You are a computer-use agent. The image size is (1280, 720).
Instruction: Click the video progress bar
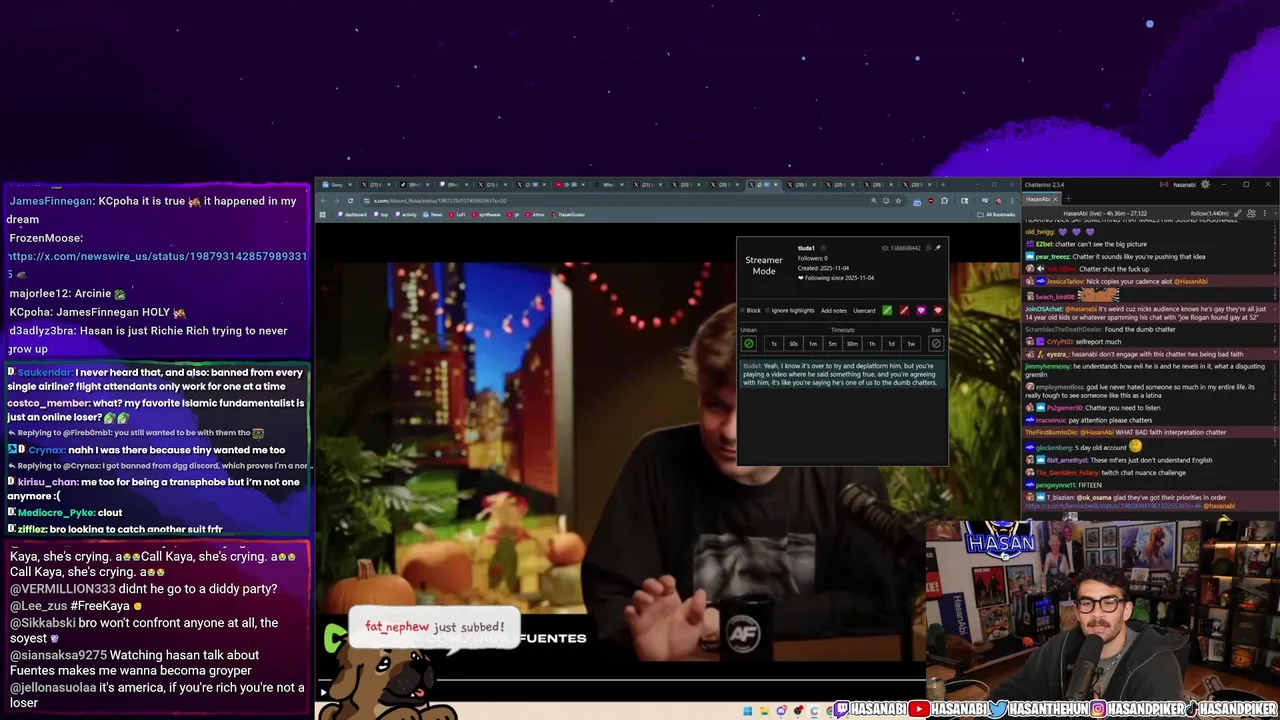(620, 679)
